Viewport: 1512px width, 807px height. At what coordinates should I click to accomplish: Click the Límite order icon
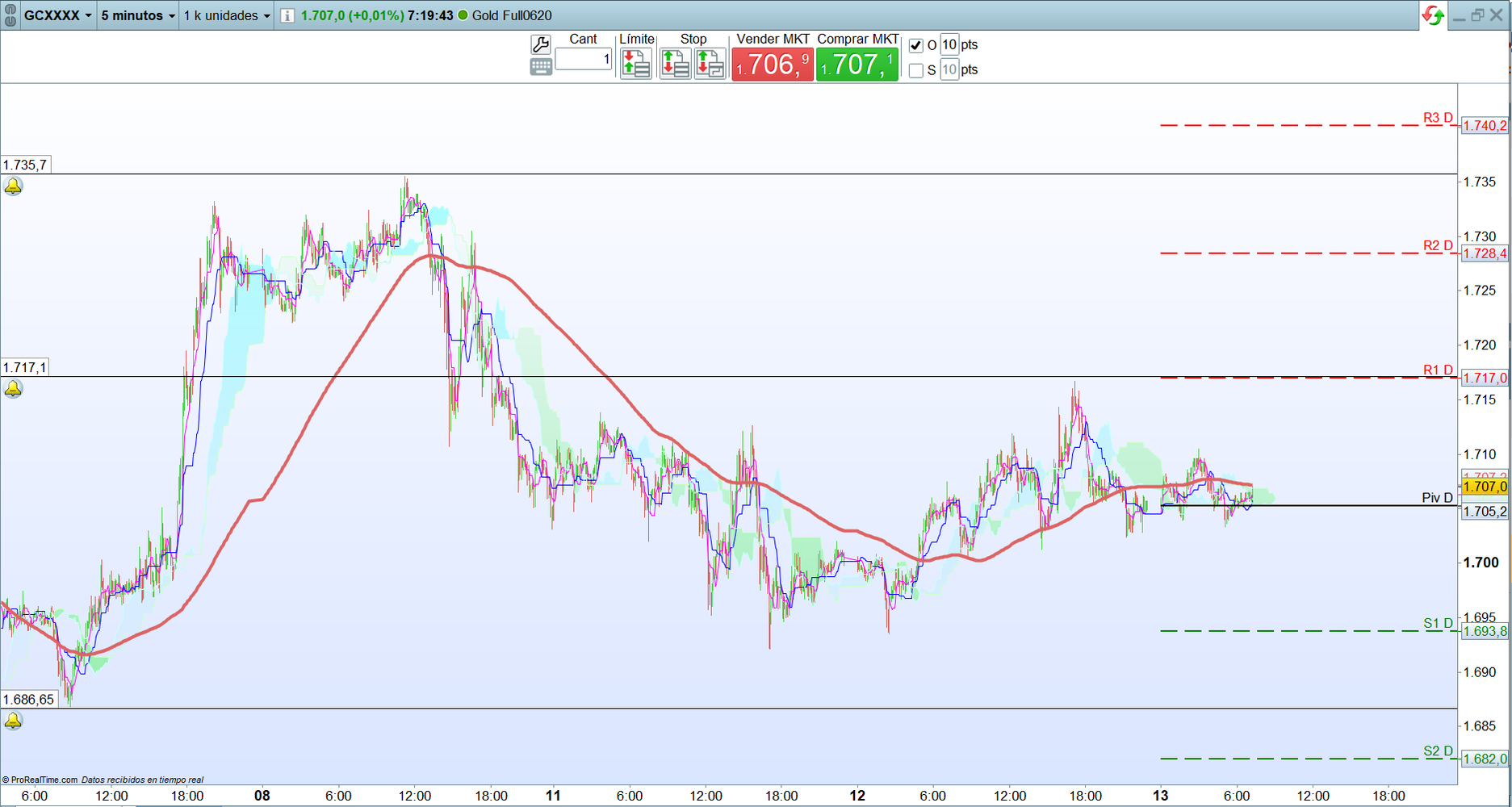636,64
